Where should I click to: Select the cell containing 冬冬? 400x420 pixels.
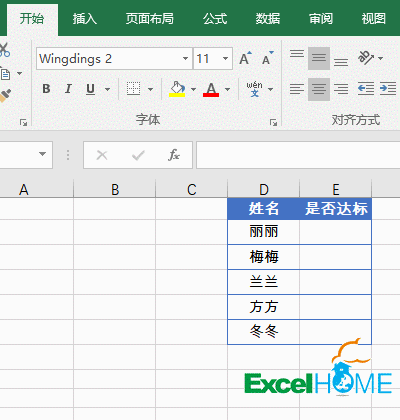[x=264, y=332]
